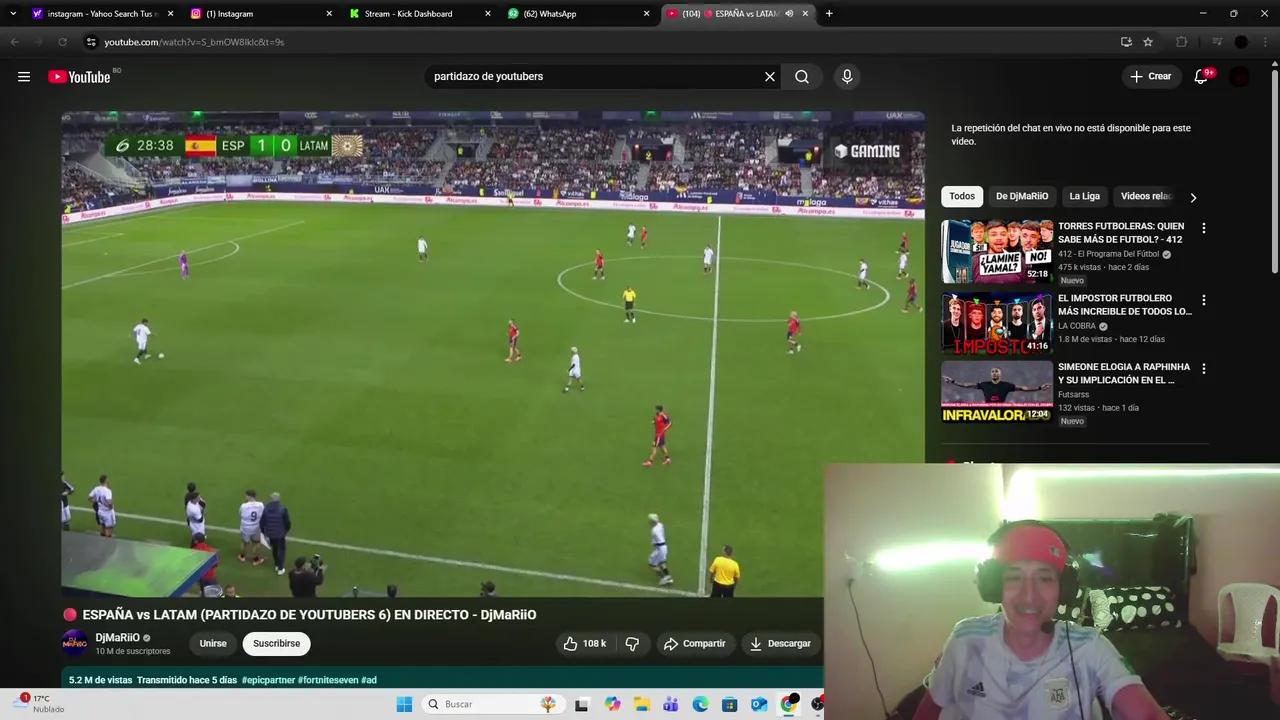
Task: Go to YouTube home via logo
Action: point(79,77)
